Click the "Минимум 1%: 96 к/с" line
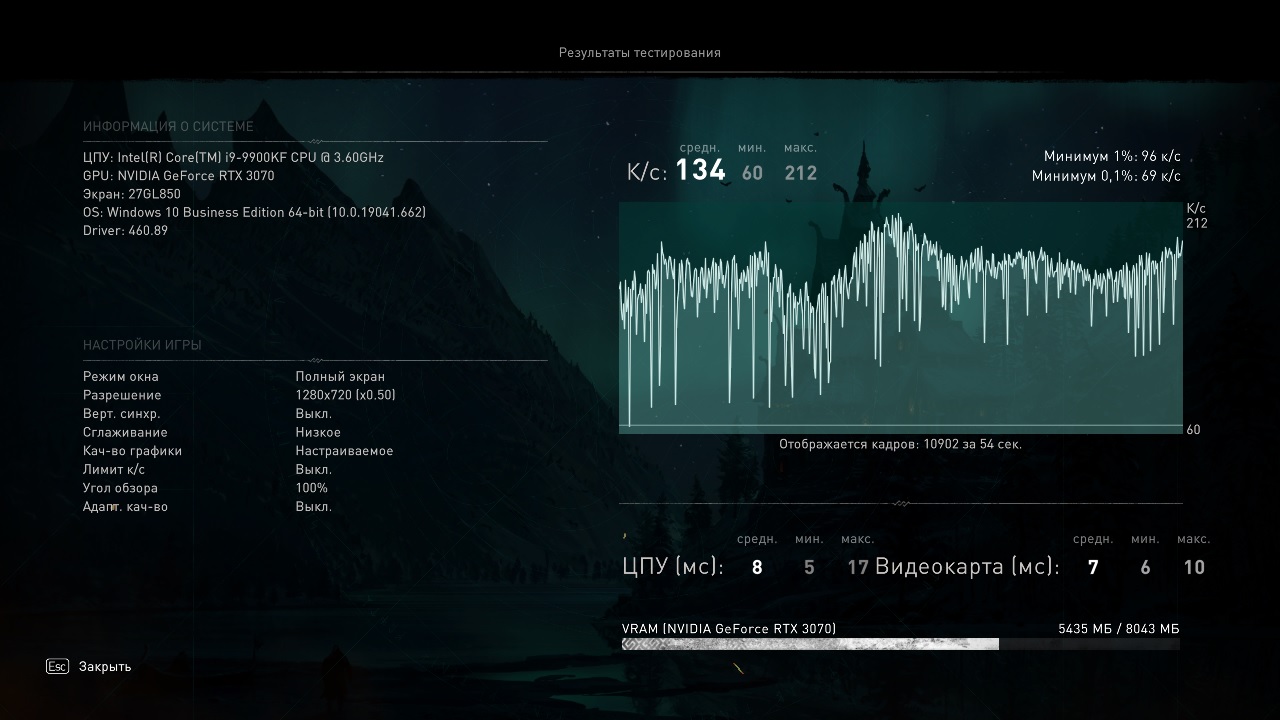The image size is (1280, 720). click(1112, 157)
